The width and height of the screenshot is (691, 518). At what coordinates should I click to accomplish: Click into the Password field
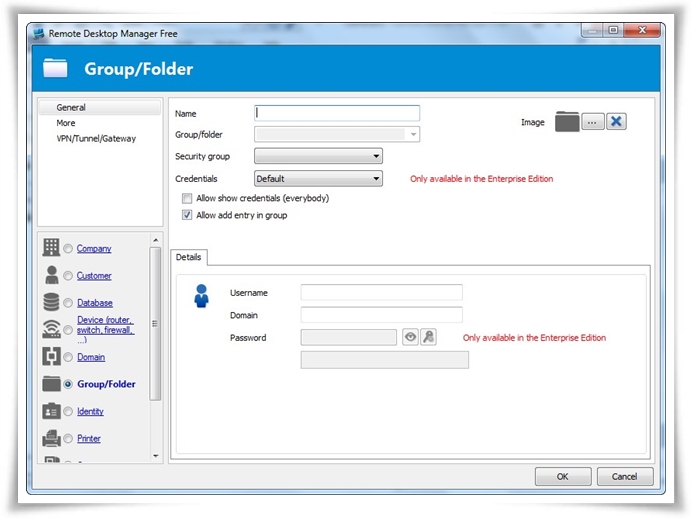tap(349, 337)
